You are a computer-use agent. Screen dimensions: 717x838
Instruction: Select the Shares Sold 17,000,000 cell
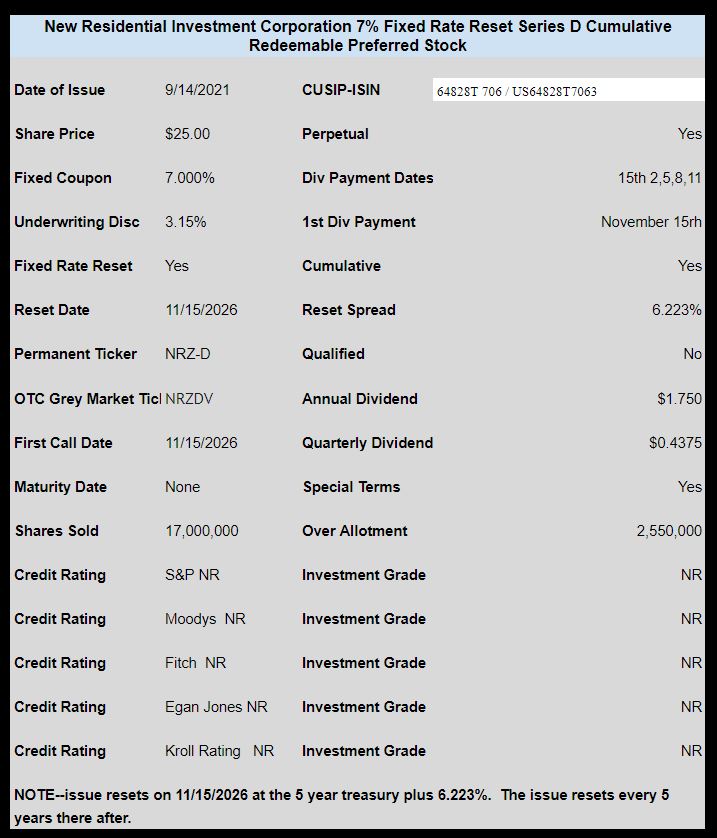pyautogui.click(x=202, y=531)
